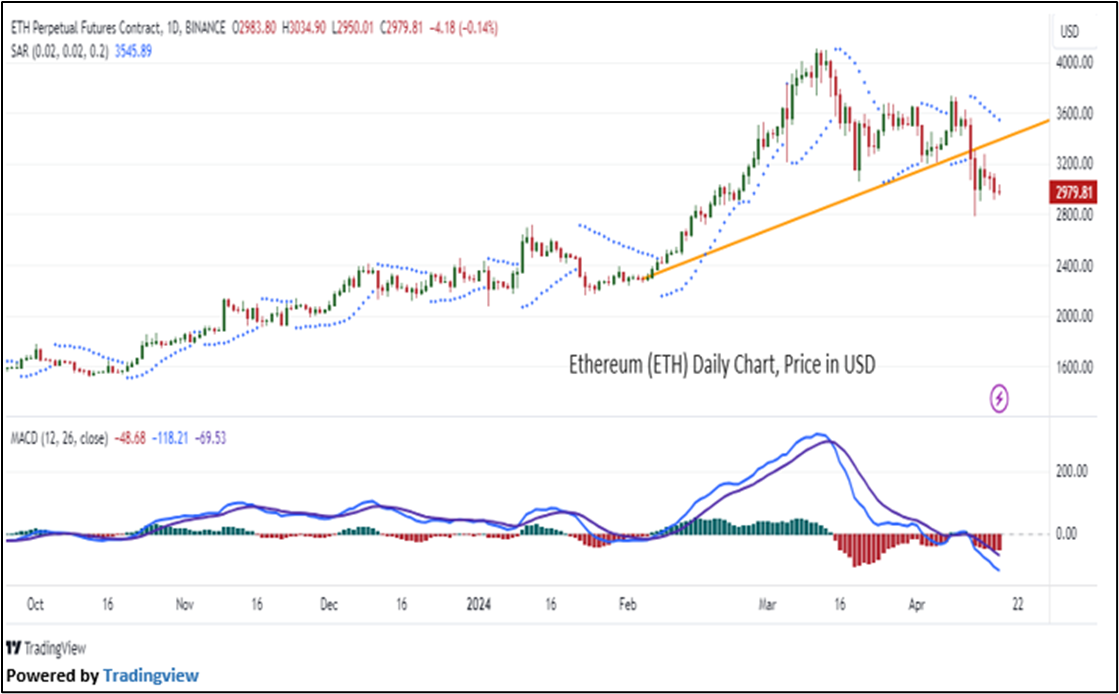
Task: Click the 2000.00 price axis label
Action: tap(1074, 317)
